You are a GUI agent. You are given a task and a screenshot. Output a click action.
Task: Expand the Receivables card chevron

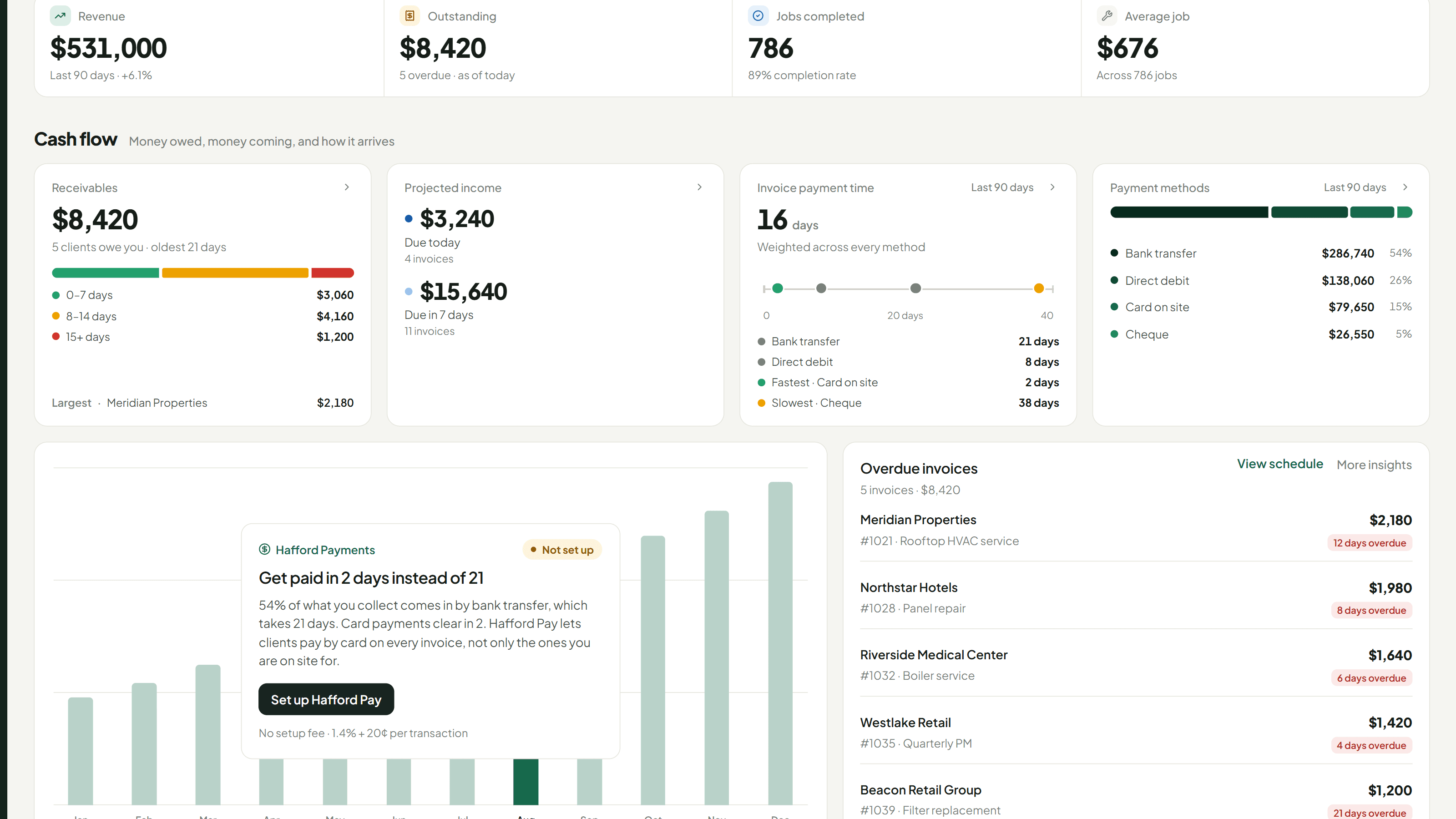pos(347,187)
